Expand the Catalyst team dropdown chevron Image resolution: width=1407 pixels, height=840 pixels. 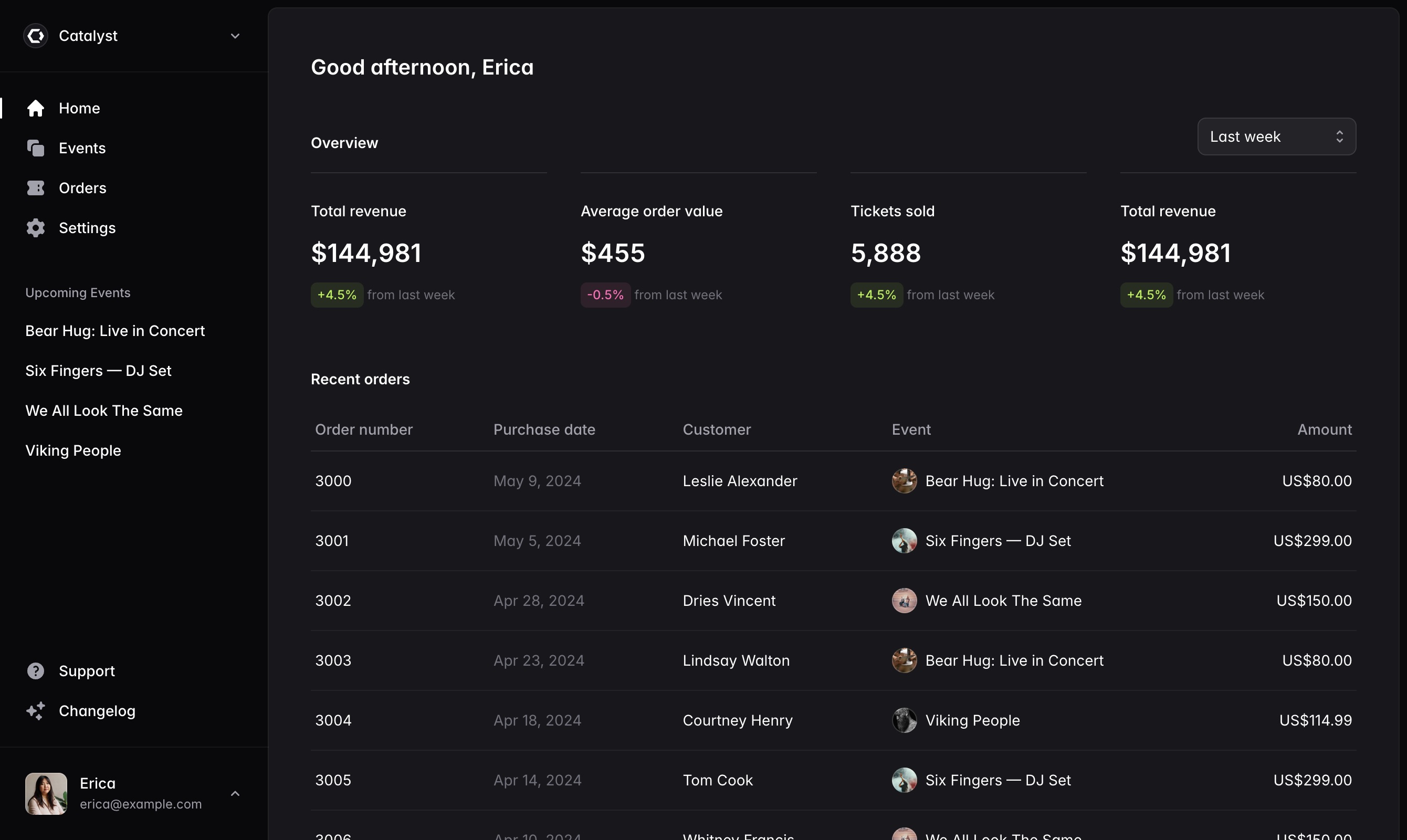235,36
